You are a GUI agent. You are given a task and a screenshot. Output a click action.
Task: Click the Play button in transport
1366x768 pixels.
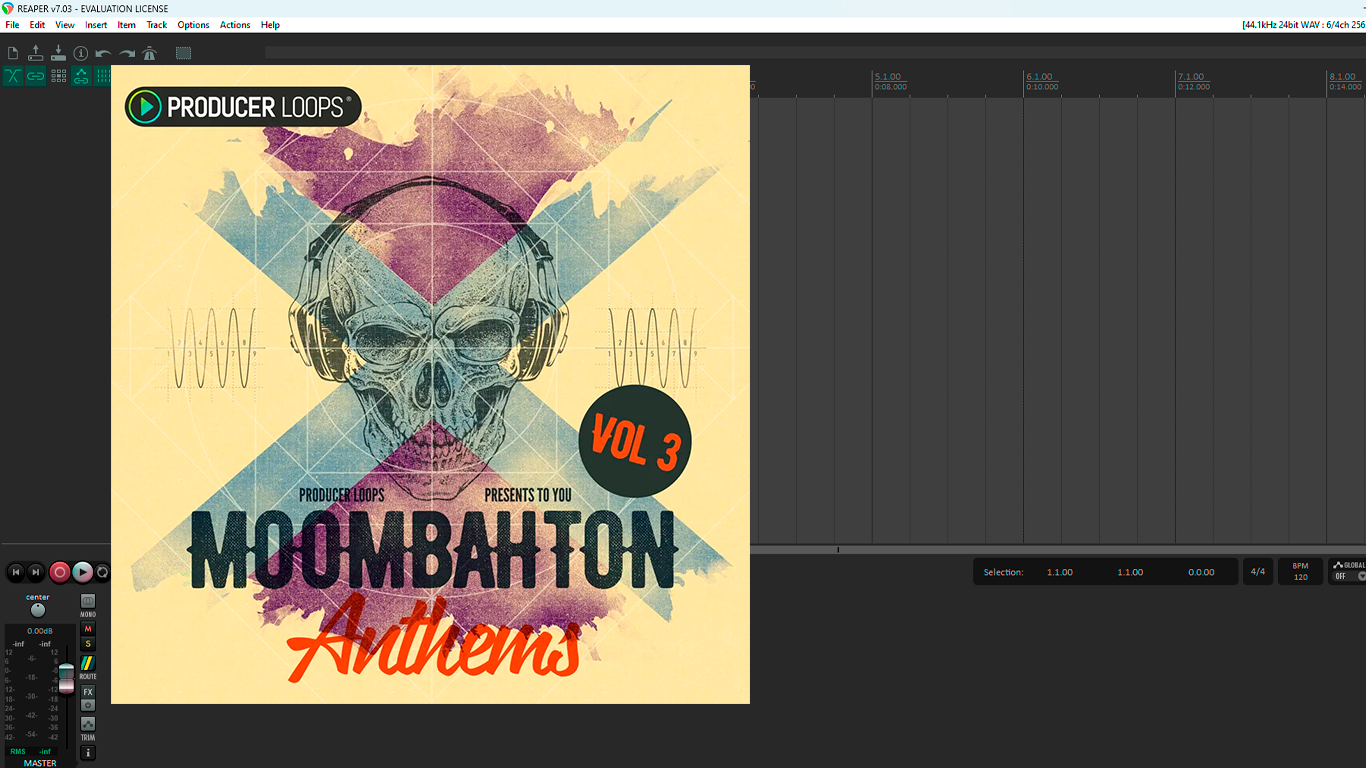(83, 572)
